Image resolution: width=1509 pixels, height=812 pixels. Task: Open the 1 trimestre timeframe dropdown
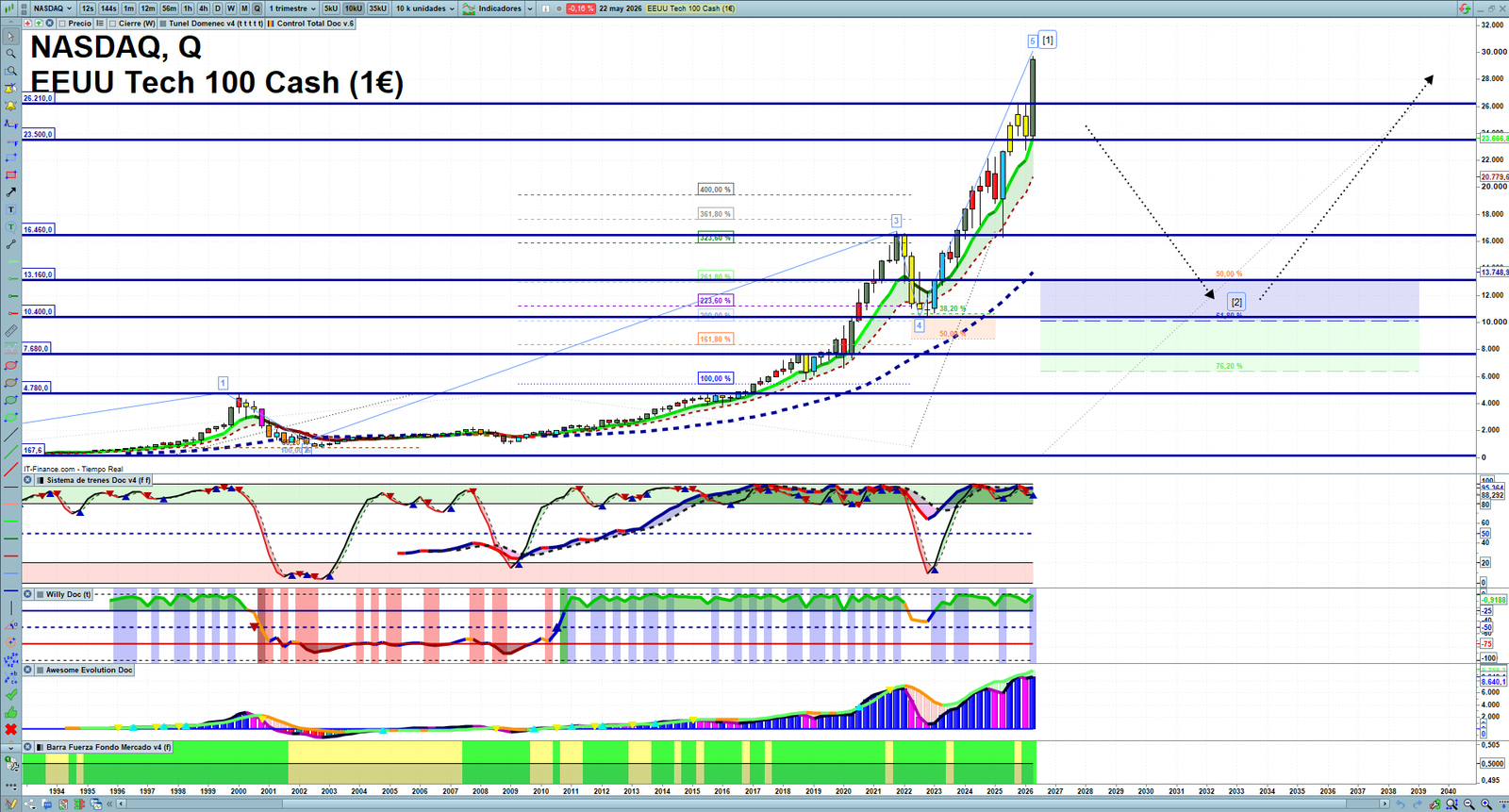click(x=293, y=8)
